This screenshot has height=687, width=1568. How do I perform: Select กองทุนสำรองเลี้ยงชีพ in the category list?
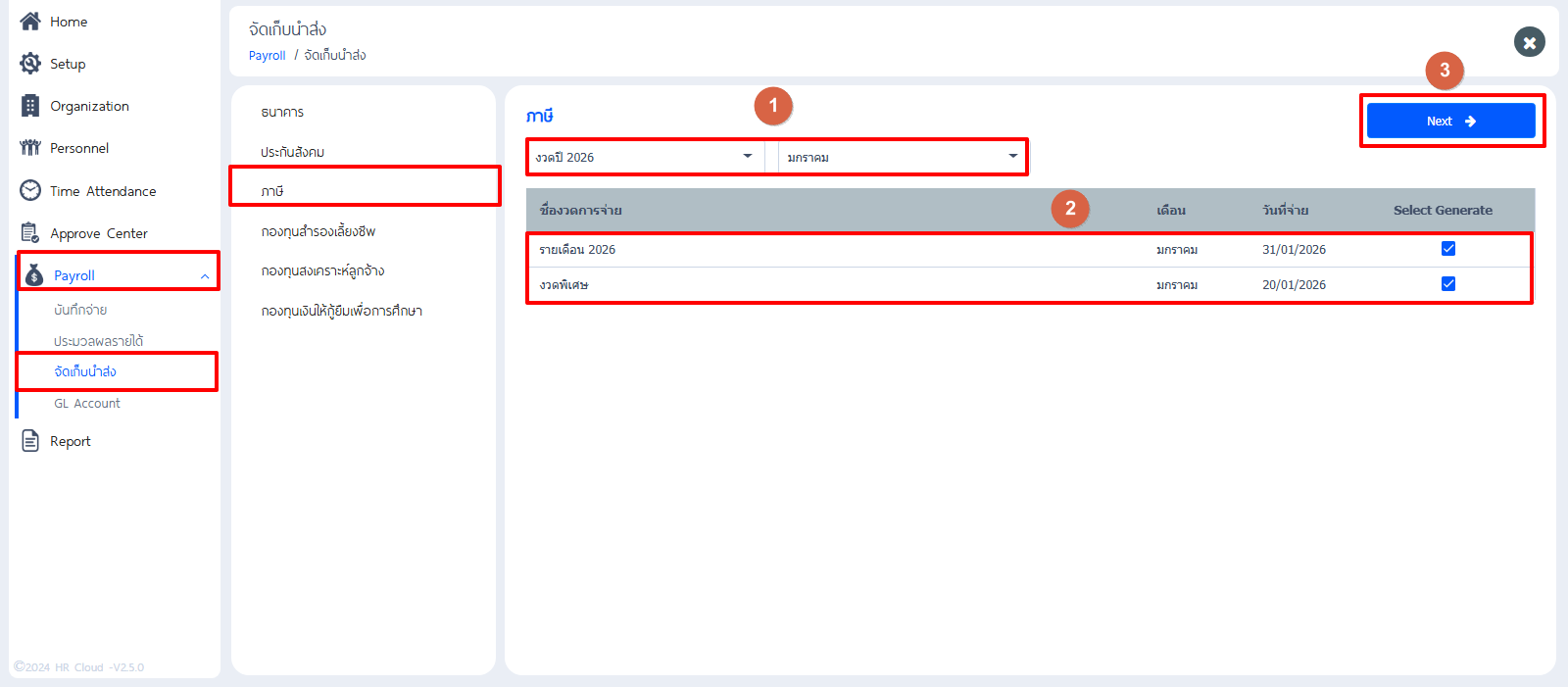(318, 231)
